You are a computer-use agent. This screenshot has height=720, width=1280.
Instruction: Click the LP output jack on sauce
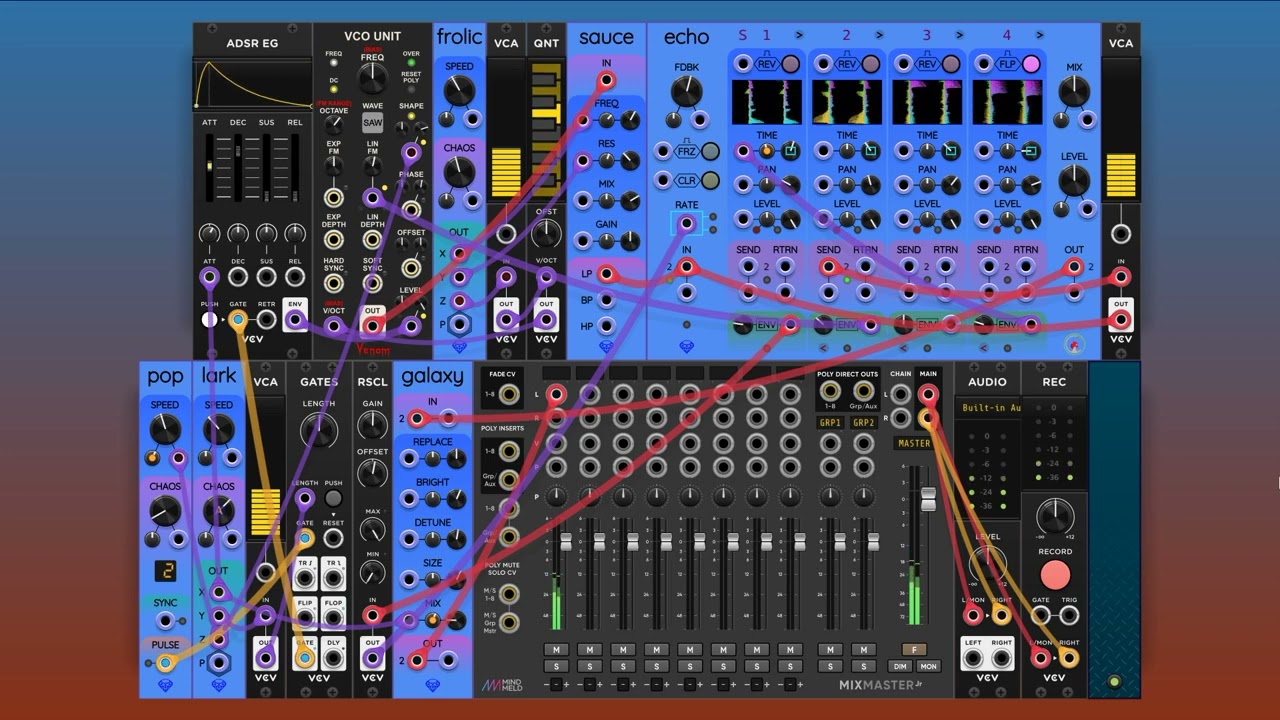point(606,274)
